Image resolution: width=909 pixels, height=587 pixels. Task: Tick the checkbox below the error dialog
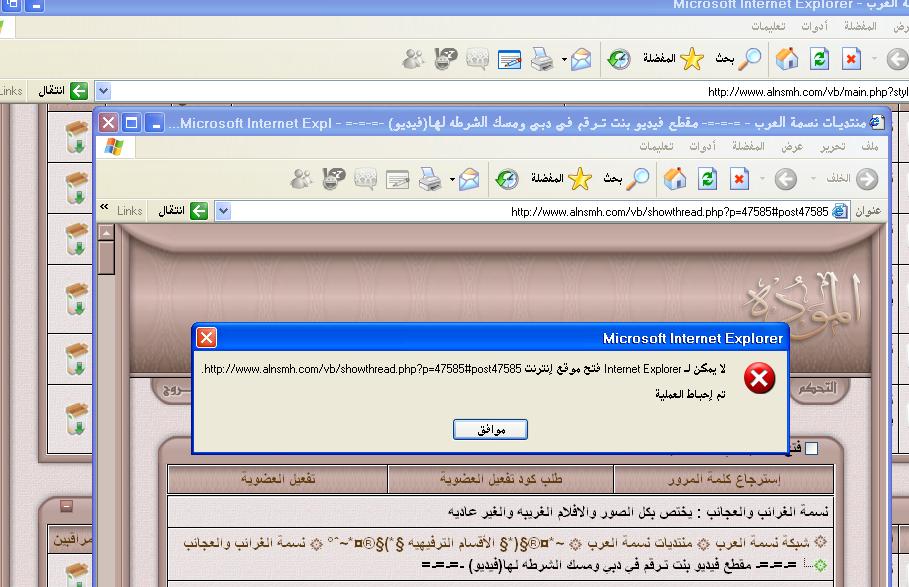pyautogui.click(x=811, y=449)
